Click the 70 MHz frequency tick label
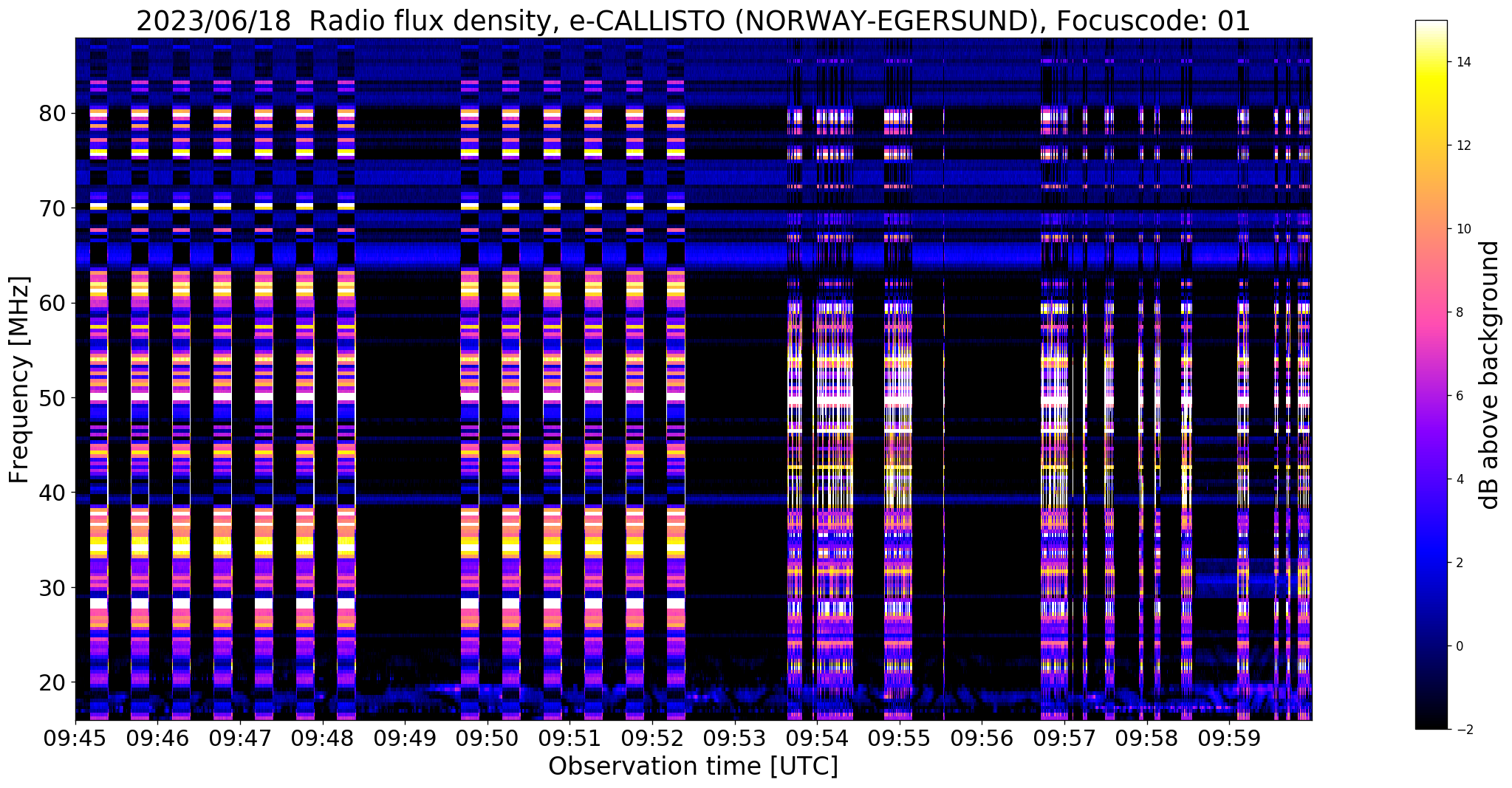The width and height of the screenshot is (1512, 788). (x=52, y=208)
